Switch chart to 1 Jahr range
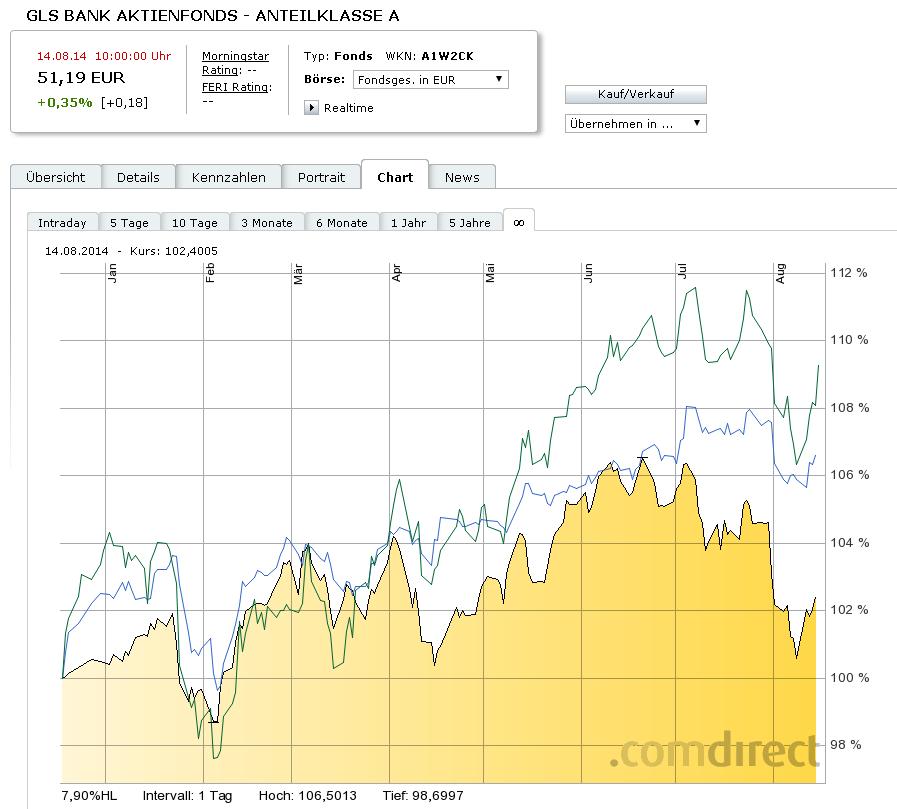 click(x=408, y=223)
